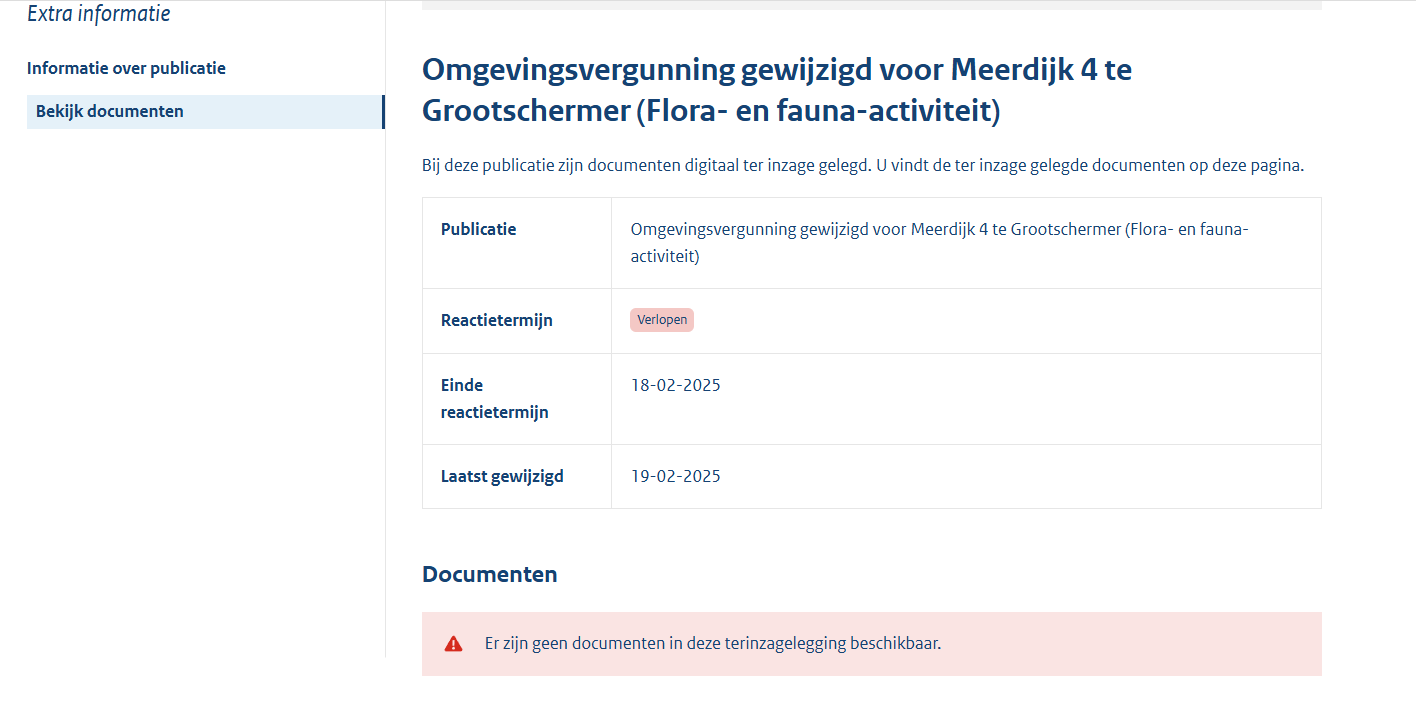Click the publication name inside the table
Viewport: 1416px width, 719px height.
click(939, 242)
